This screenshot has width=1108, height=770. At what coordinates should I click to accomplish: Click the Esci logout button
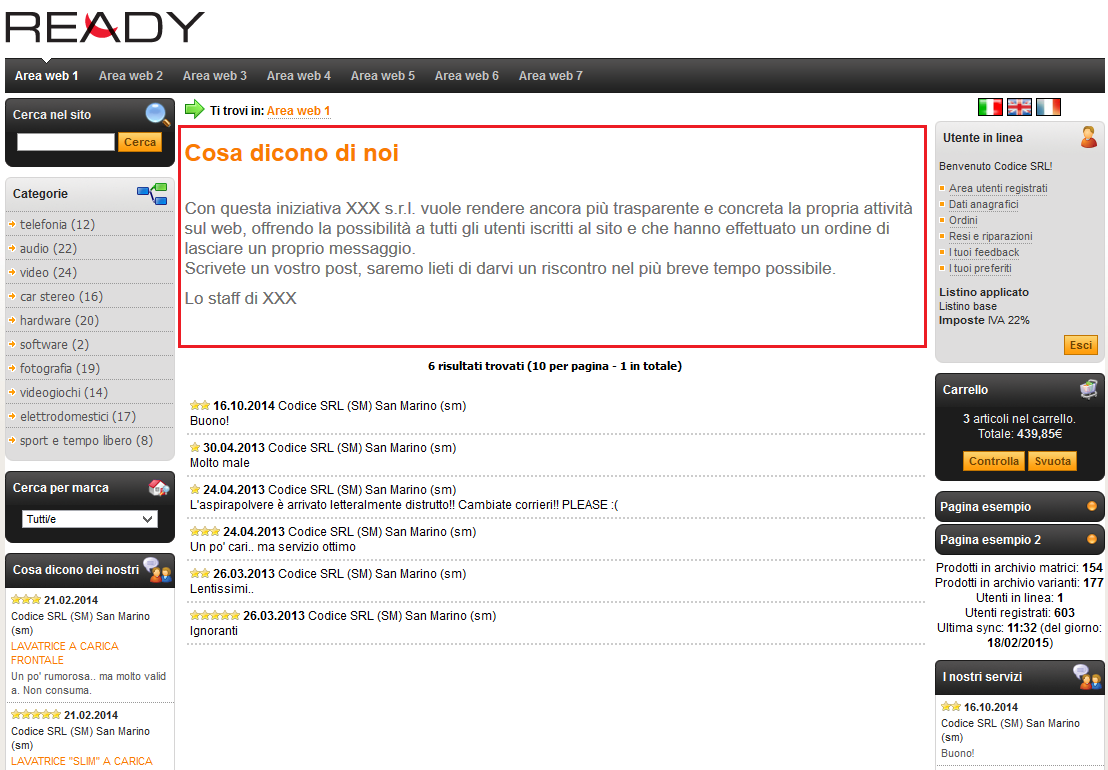click(1080, 345)
